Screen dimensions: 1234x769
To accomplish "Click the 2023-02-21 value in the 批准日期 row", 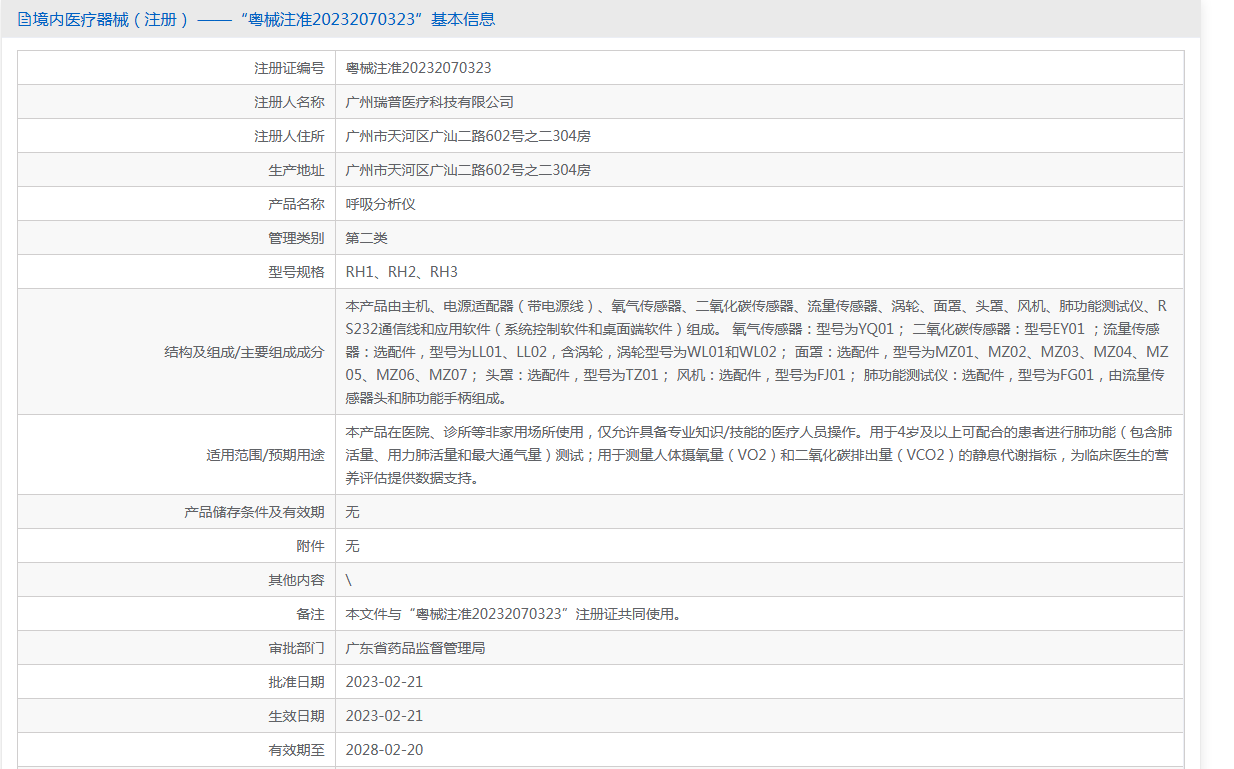I will 385,682.
